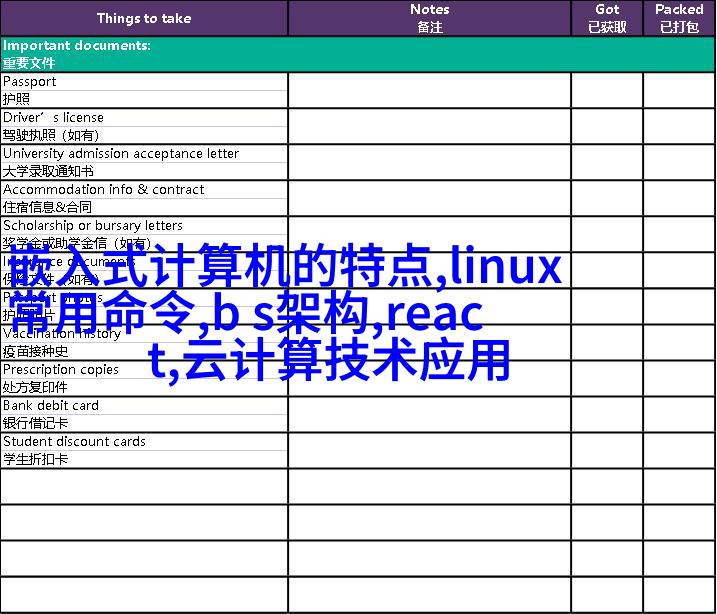This screenshot has height=614, width=717.
Task: Select the "驾驶执照（如有）" cell
Action: (144, 135)
